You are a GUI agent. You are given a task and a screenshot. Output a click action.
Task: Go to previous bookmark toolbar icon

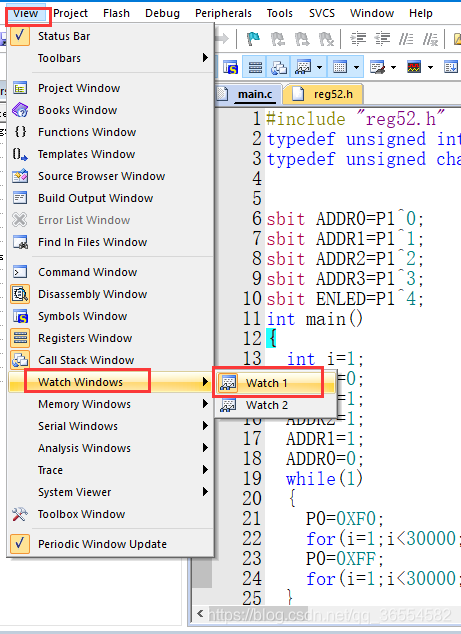coord(278,39)
